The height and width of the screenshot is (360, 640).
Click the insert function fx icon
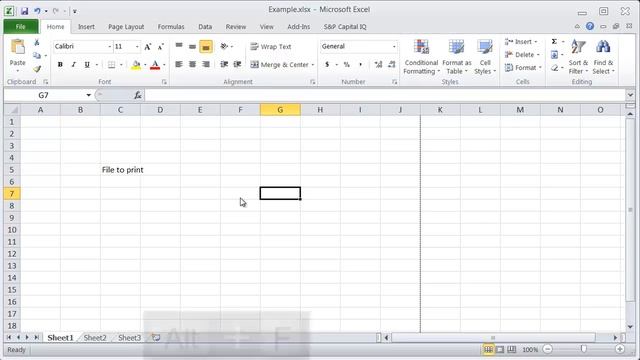138,95
